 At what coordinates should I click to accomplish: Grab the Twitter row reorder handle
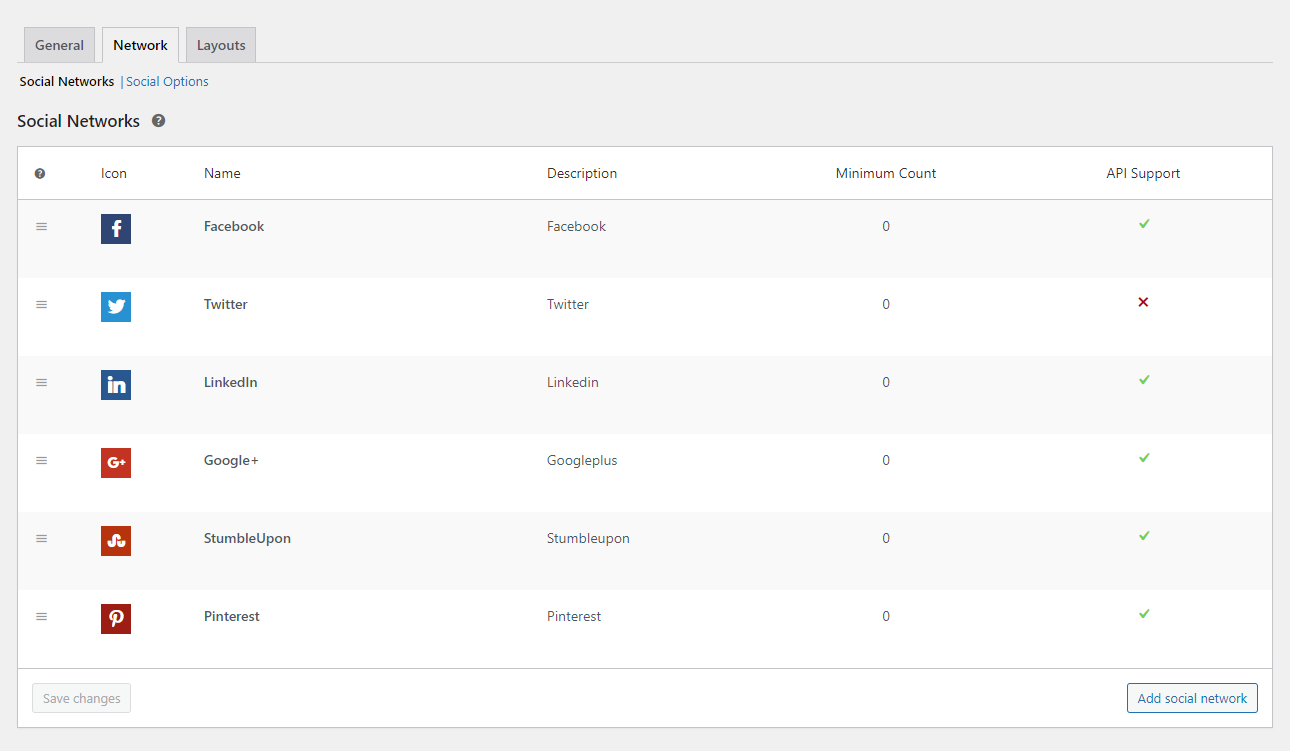coord(41,304)
